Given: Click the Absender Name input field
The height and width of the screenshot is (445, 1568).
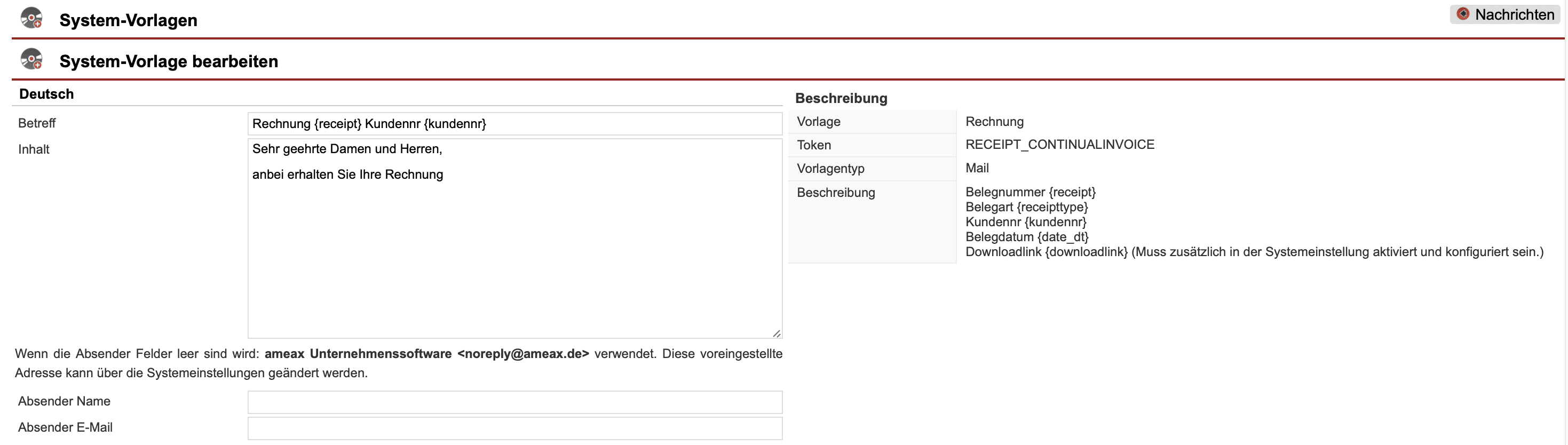Looking at the screenshot, I should (514, 402).
